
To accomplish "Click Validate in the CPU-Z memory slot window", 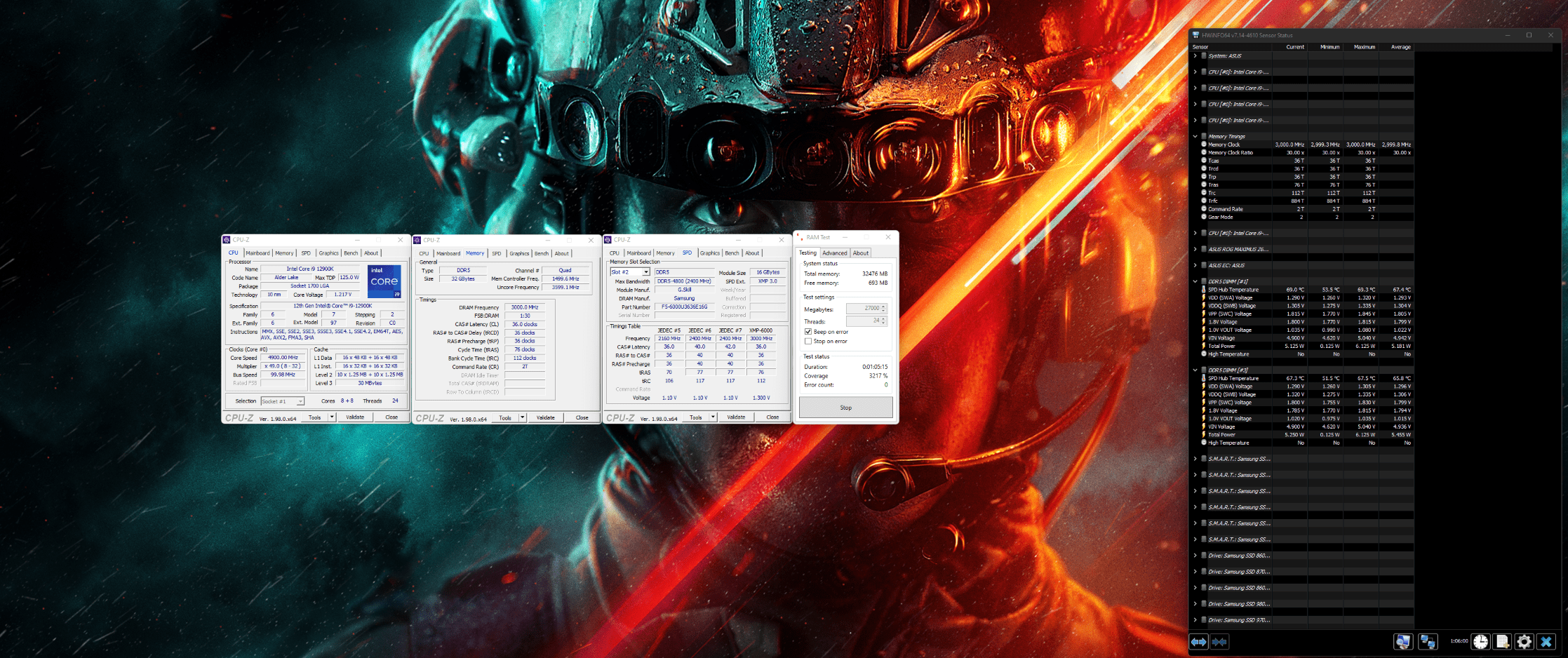I will tap(736, 417).
